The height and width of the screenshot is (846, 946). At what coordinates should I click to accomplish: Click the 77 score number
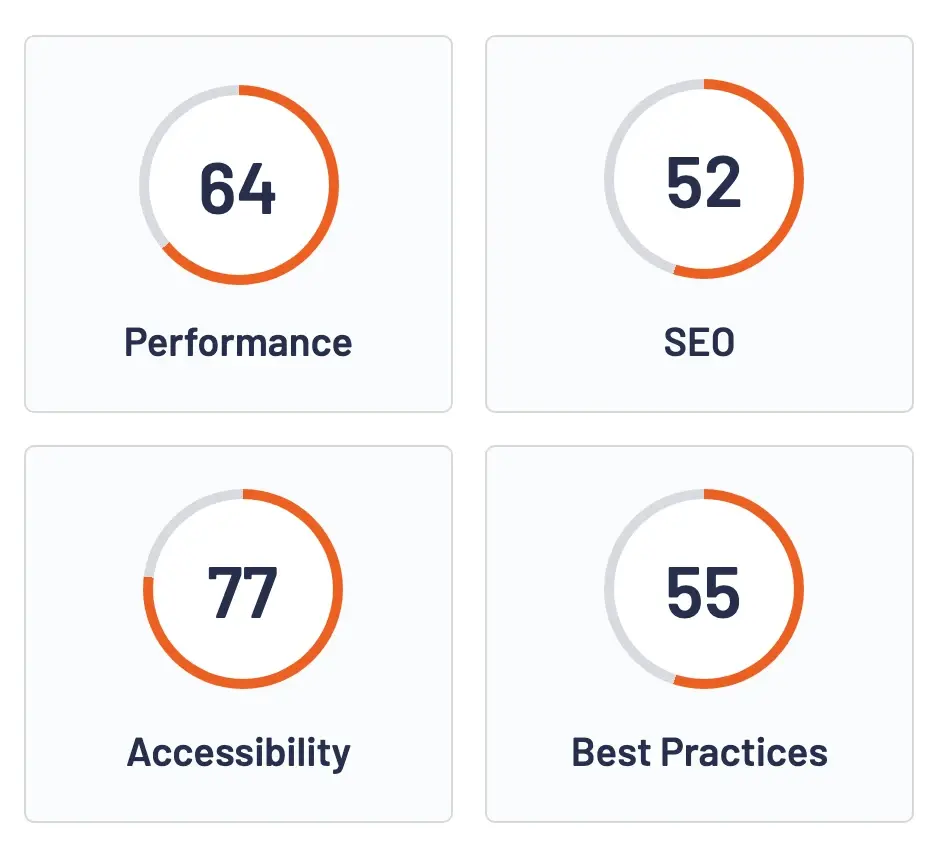[242, 592]
